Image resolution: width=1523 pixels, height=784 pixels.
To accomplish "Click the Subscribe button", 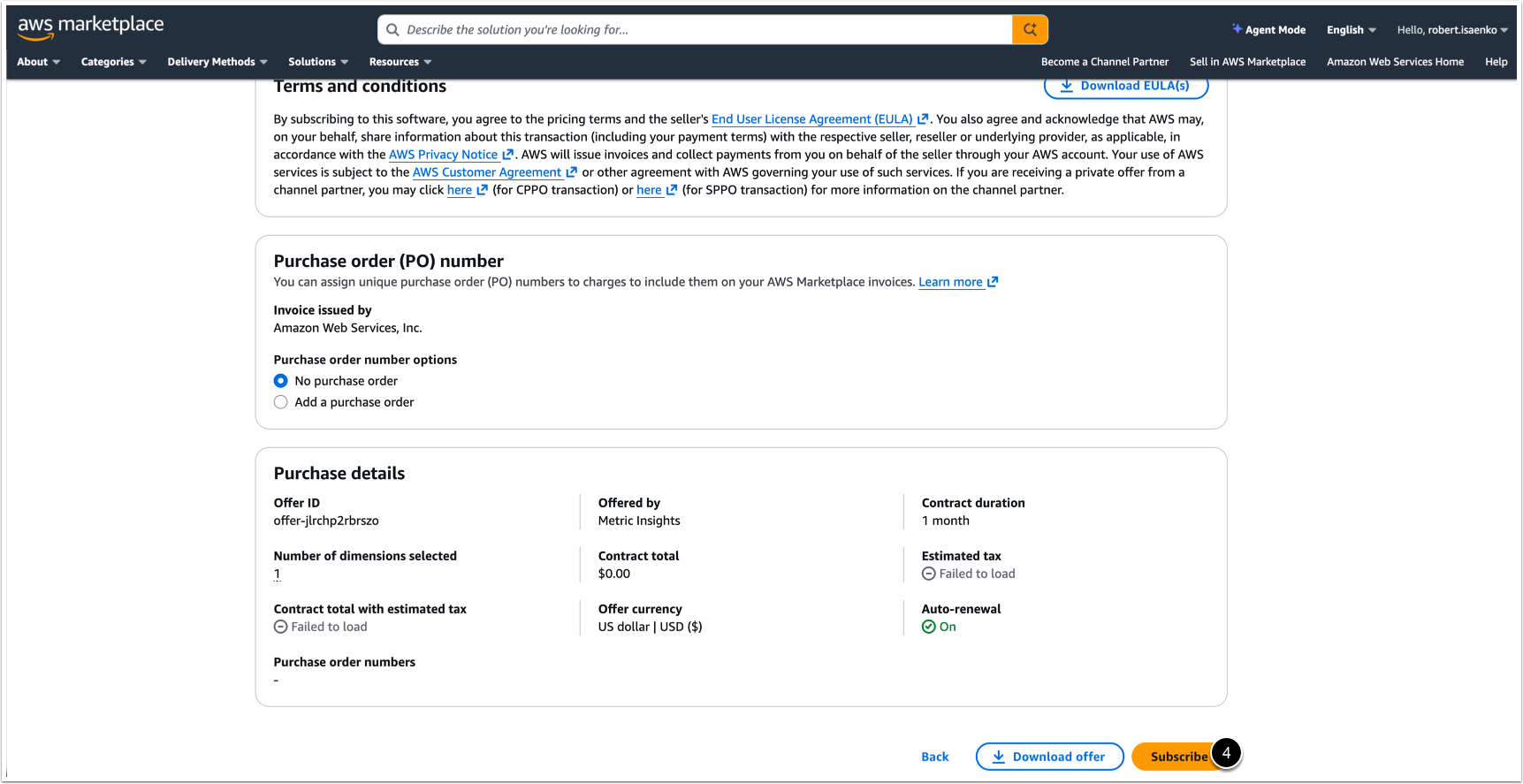I will click(x=1177, y=757).
